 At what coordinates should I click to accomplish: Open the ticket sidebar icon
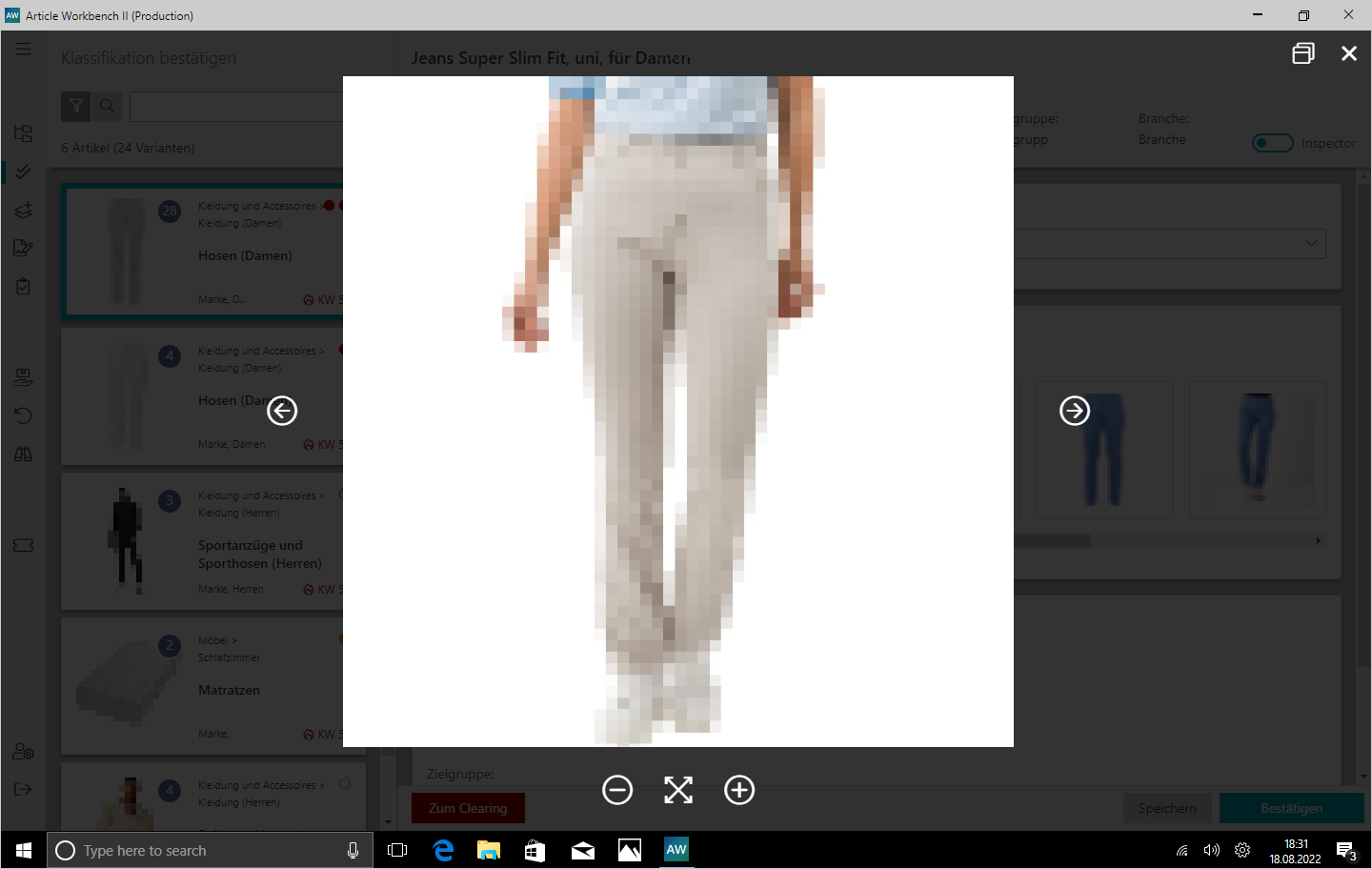pyautogui.click(x=23, y=545)
